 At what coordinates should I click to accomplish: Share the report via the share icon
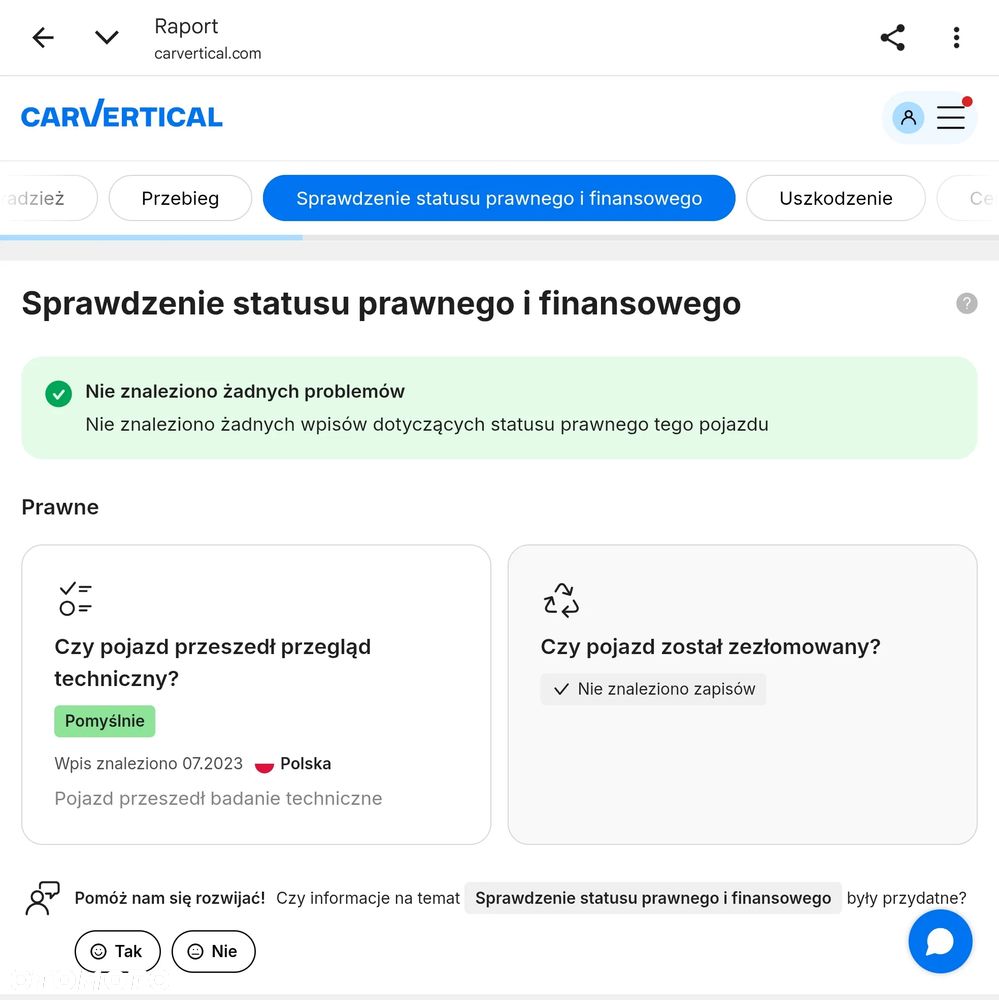[892, 38]
